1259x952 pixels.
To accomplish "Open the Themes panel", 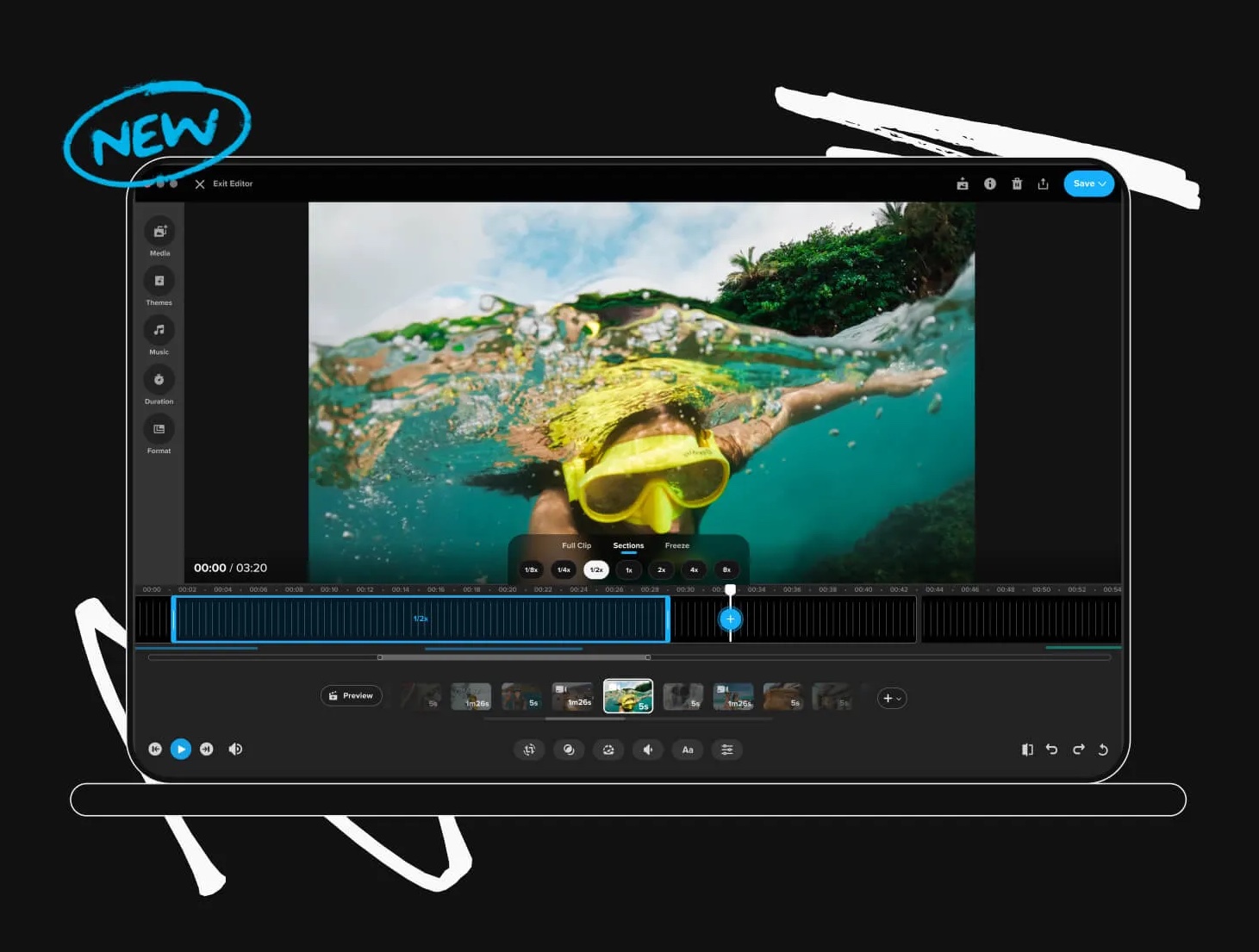I will click(x=159, y=282).
